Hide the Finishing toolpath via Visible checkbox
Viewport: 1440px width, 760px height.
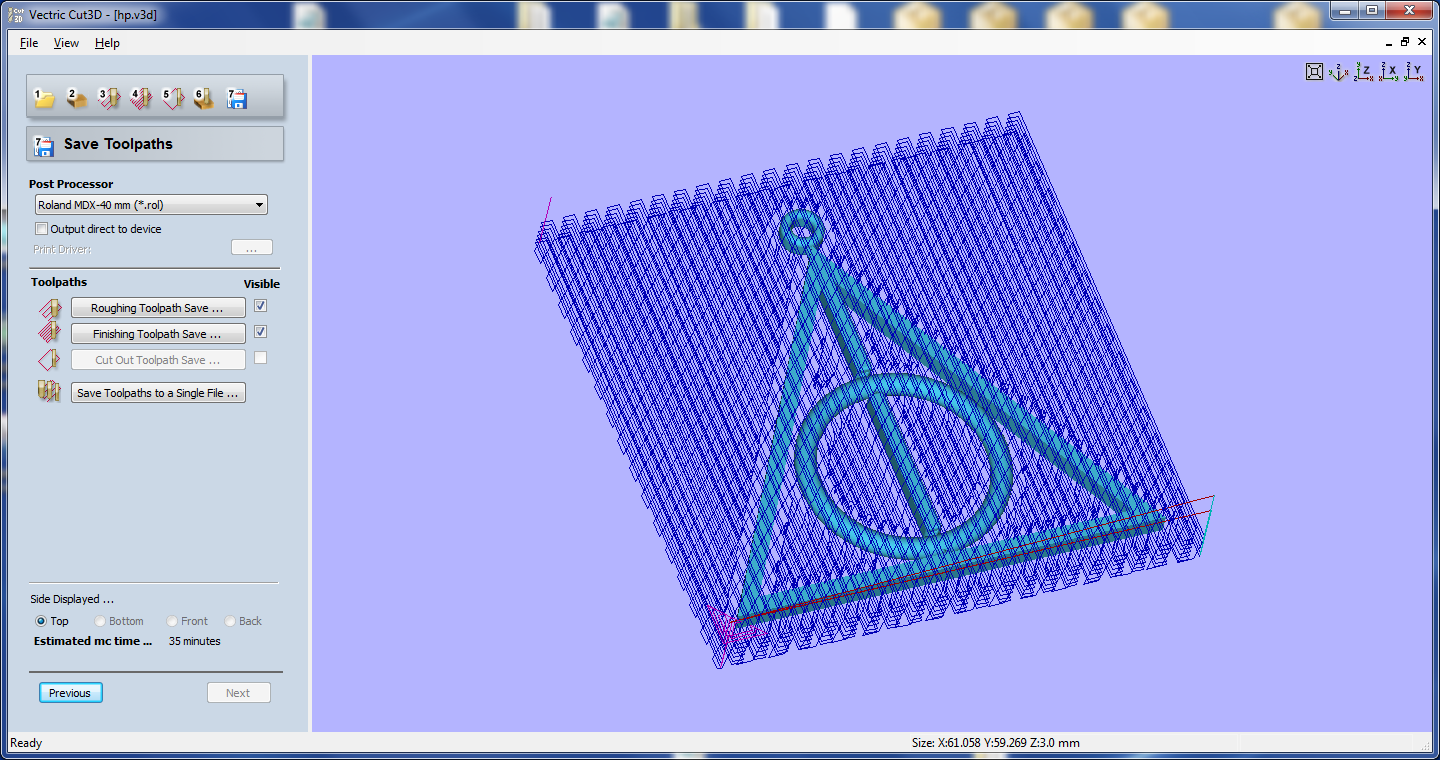pos(260,332)
